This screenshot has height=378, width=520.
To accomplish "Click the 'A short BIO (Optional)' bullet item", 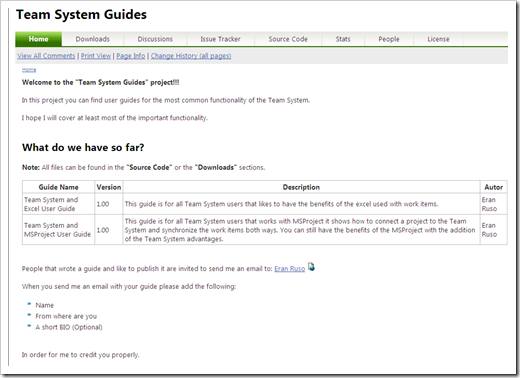I will pos(69,327).
